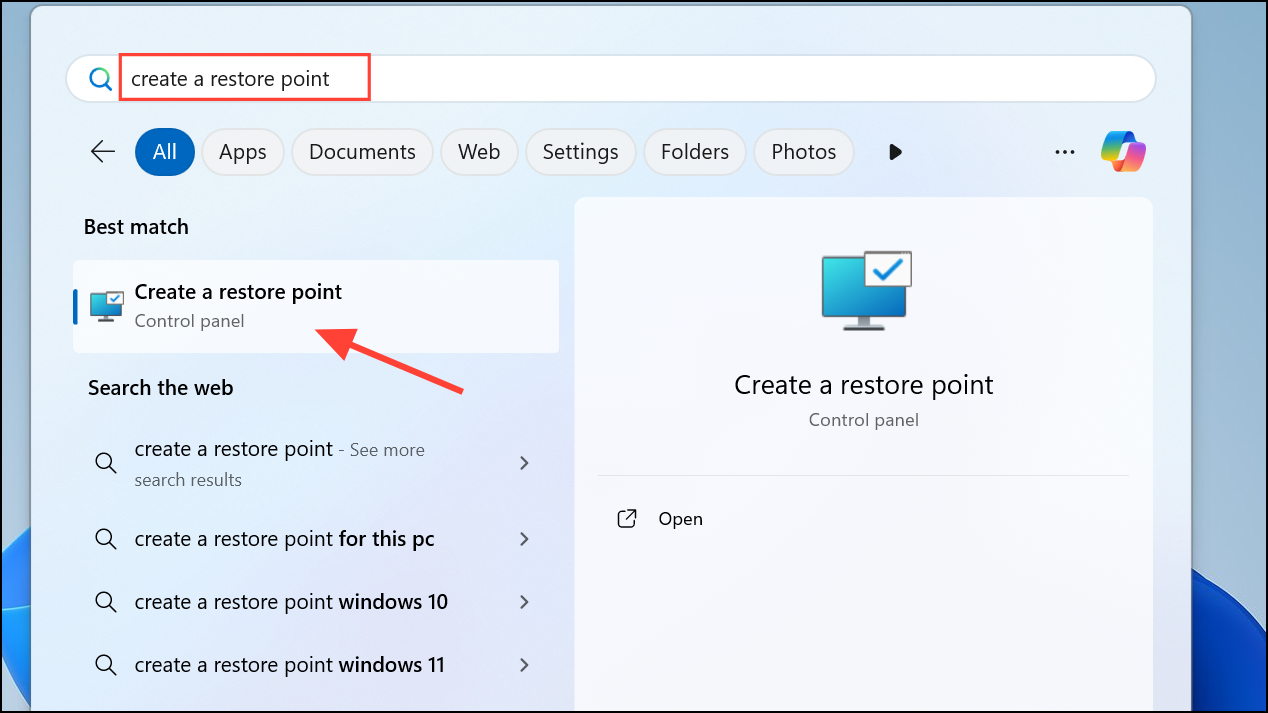Switch to the Web filter tab
This screenshot has height=713, width=1268.
(x=479, y=152)
